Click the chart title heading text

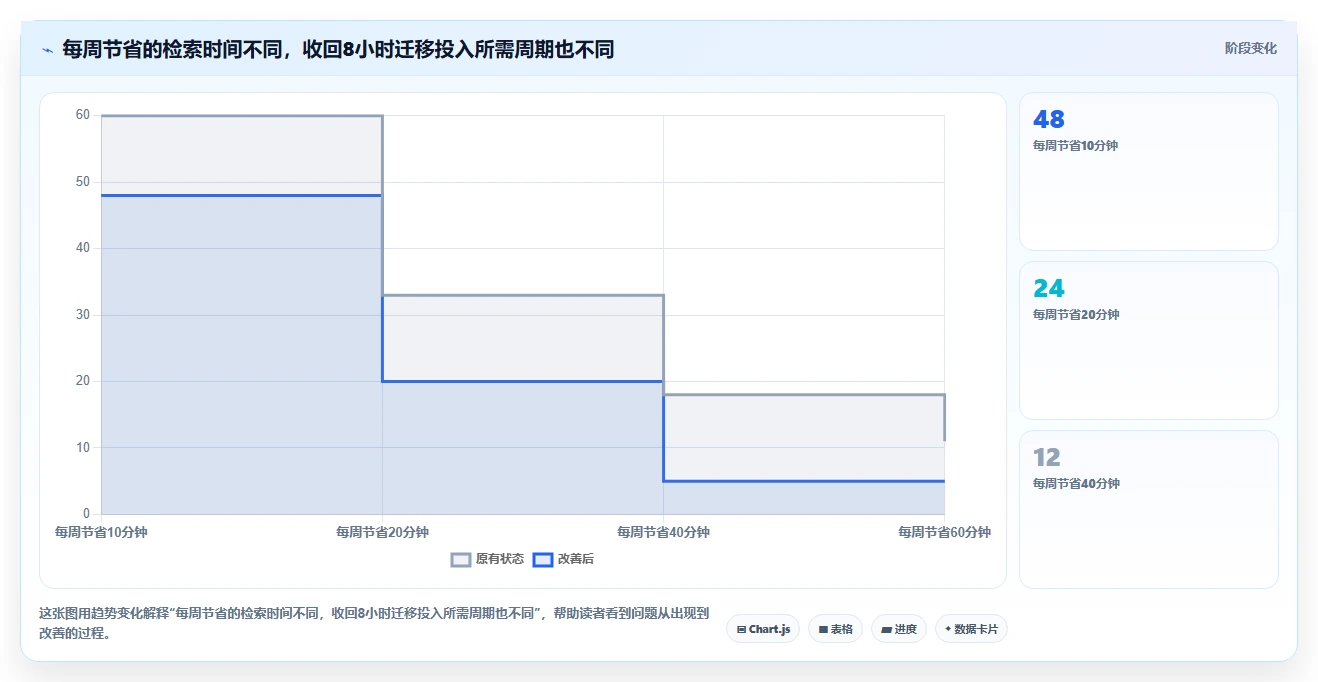tap(338, 49)
